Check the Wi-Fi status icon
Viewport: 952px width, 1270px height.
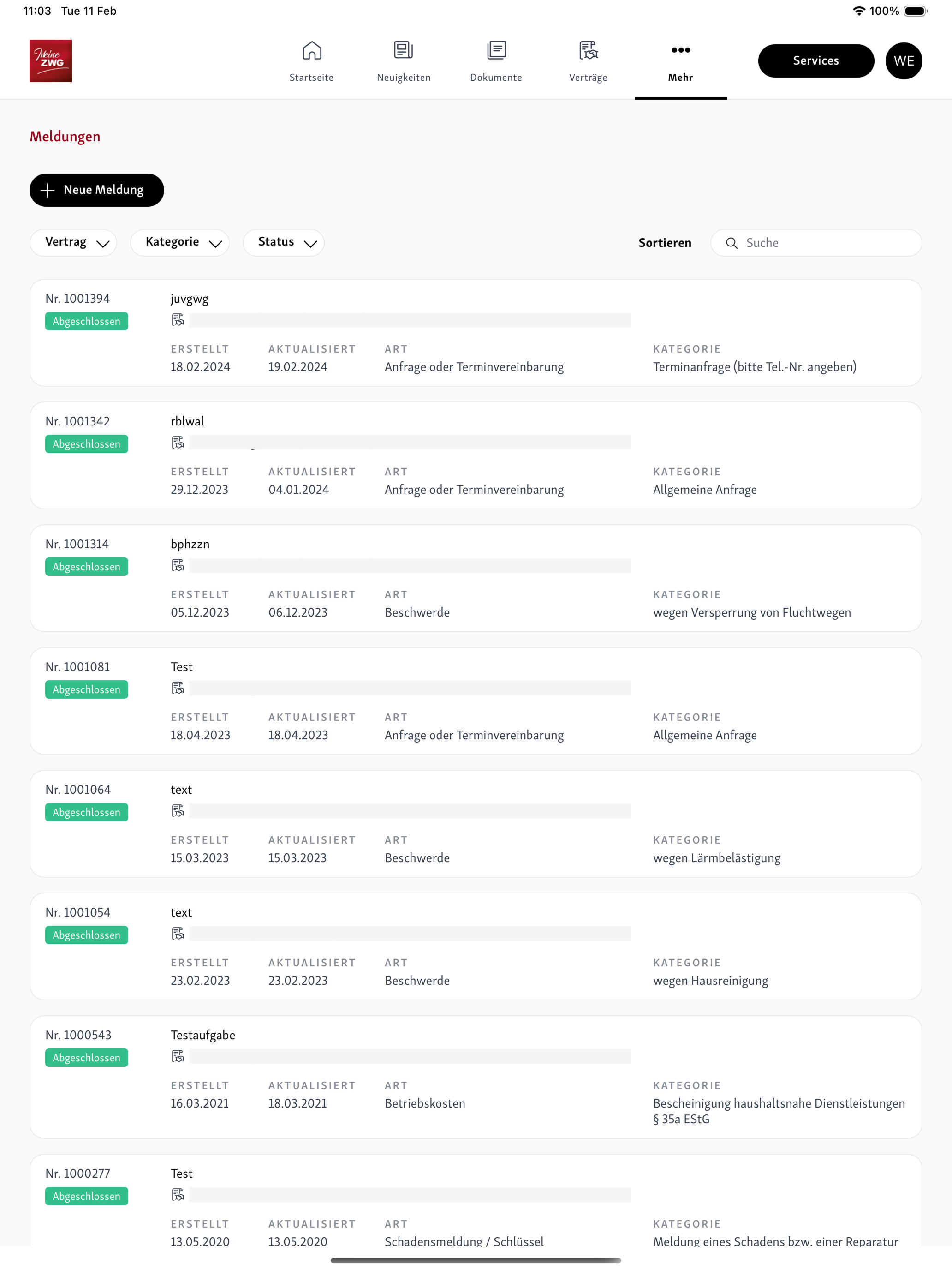tap(858, 11)
